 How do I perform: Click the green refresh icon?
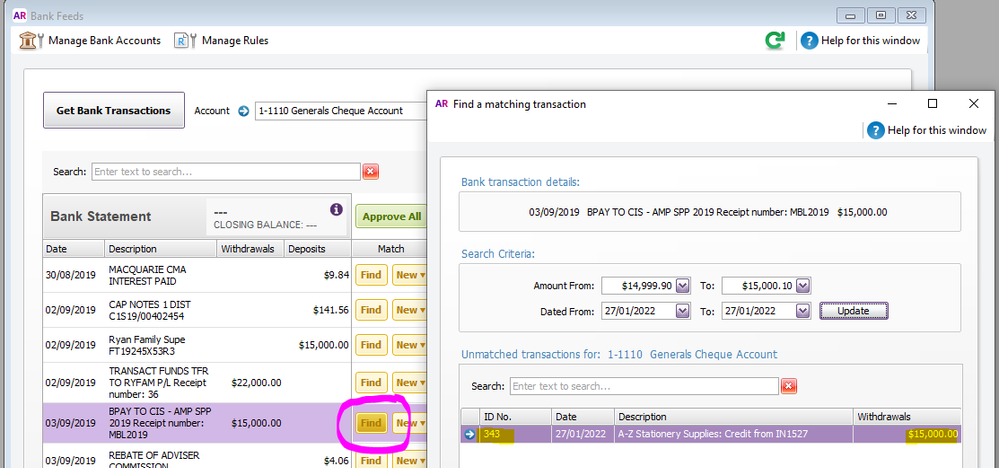tap(774, 41)
